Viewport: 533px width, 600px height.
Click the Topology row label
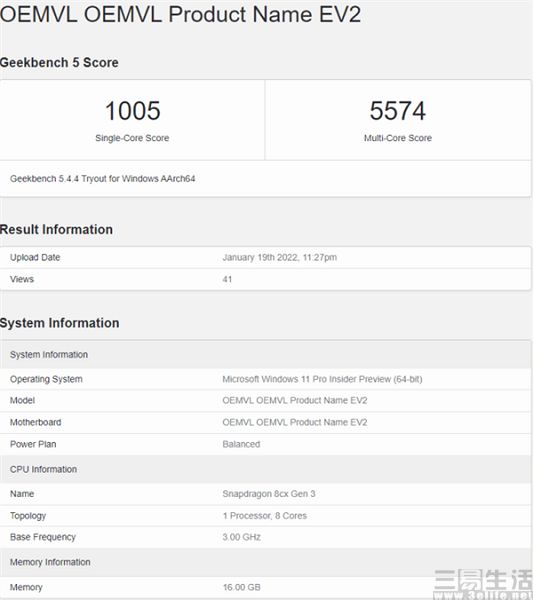tap(28, 516)
